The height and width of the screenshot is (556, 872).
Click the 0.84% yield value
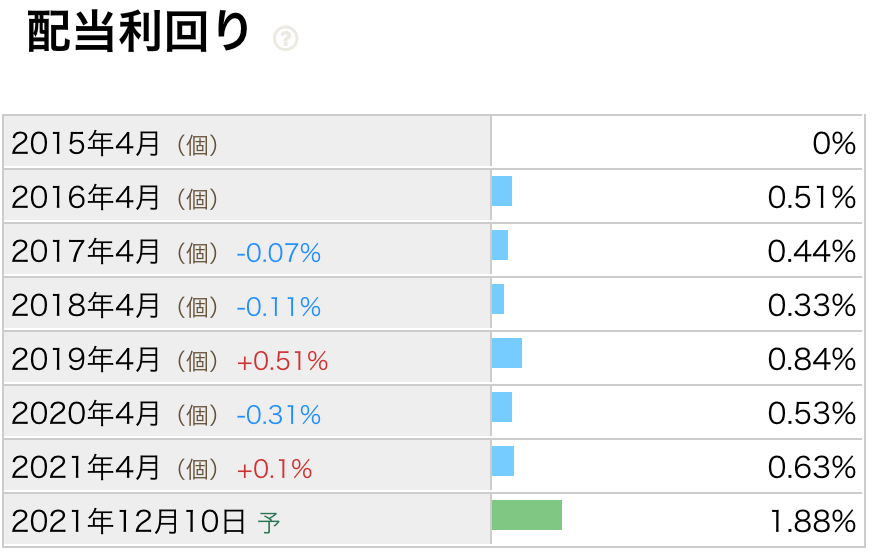(x=811, y=360)
